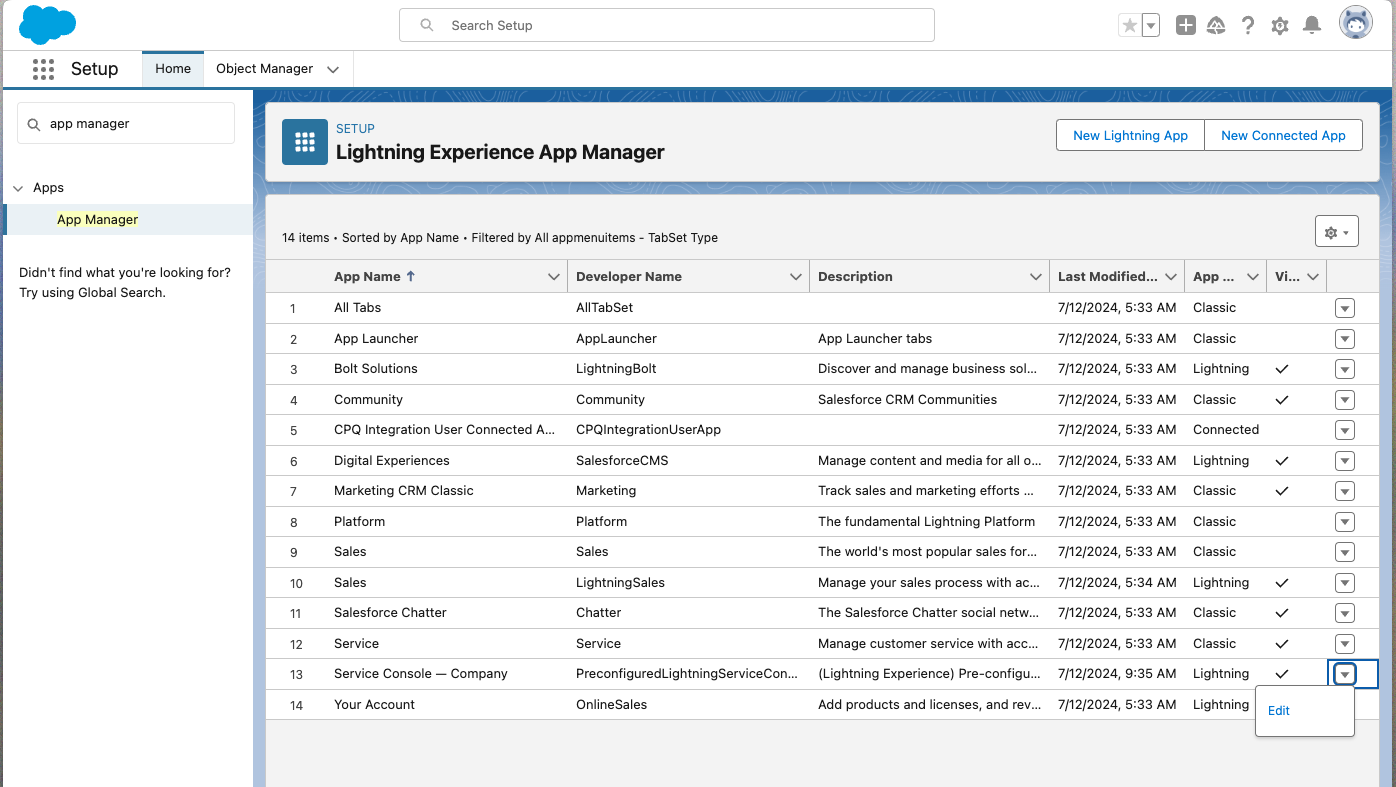The width and height of the screenshot is (1396, 787).
Task: Open App Manager from the sidebar
Action: click(x=97, y=219)
